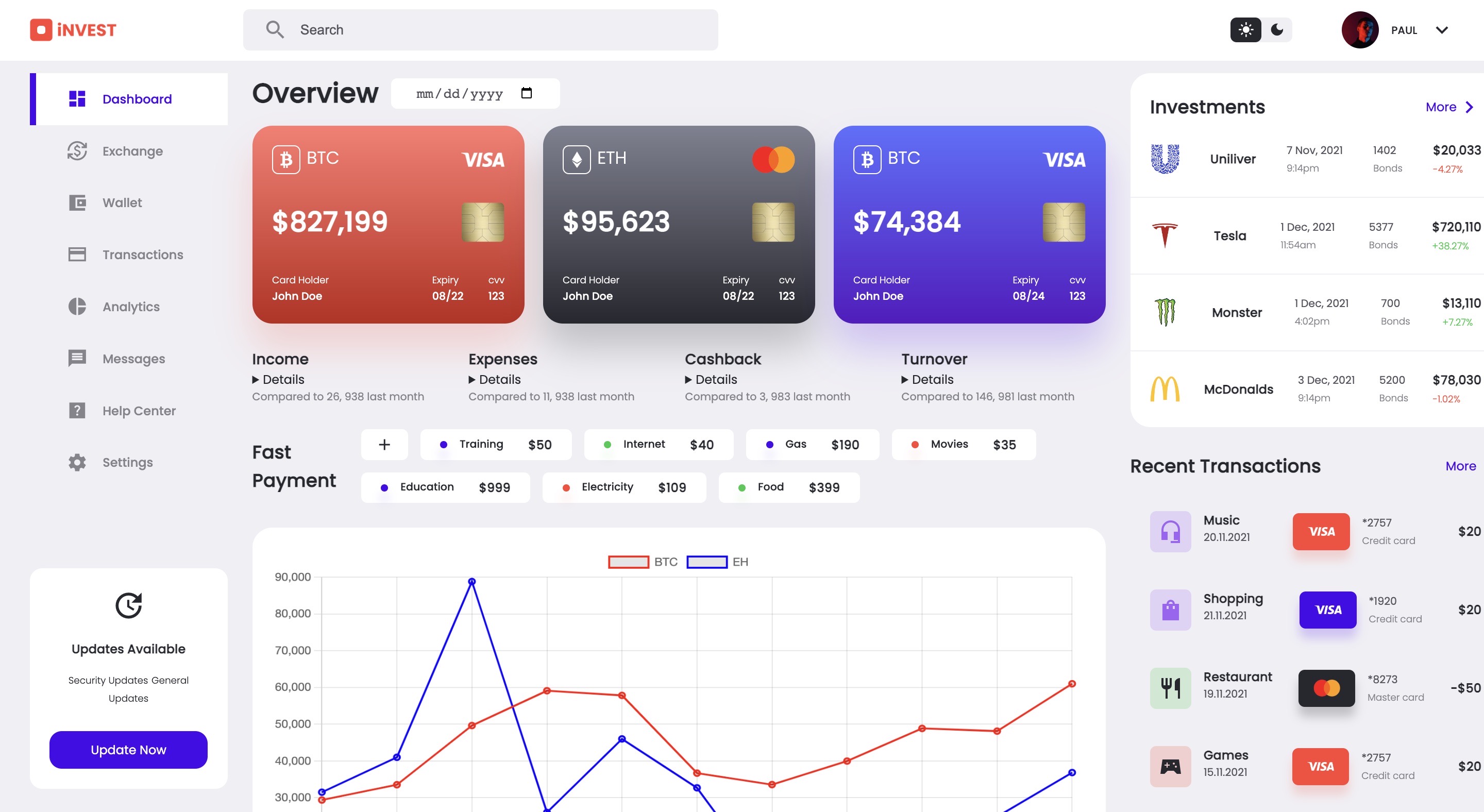The width and height of the screenshot is (1484, 812).
Task: Open the Transactions menu item
Action: click(128, 255)
